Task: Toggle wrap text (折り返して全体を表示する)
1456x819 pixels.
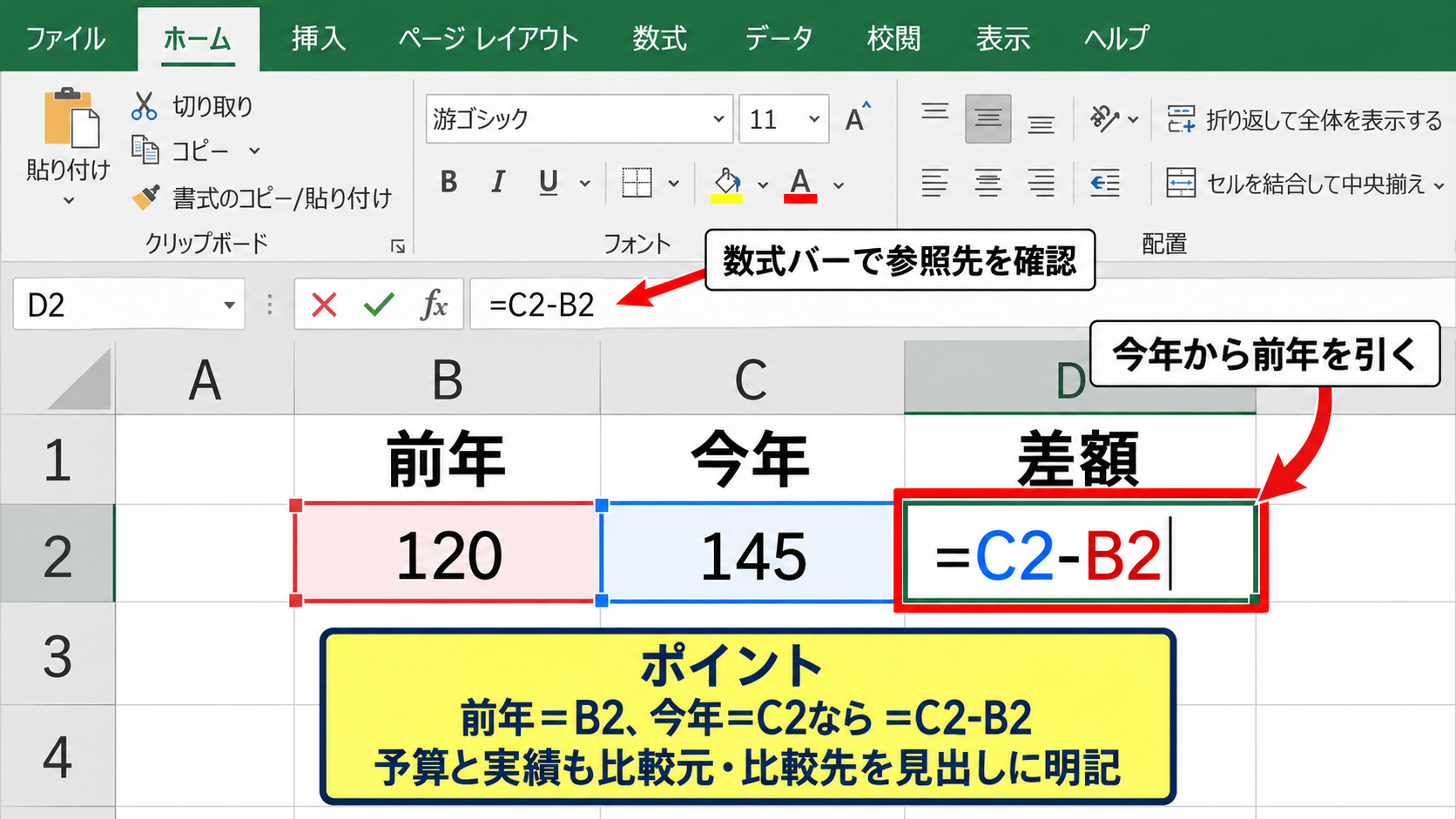Action: pos(1304,119)
